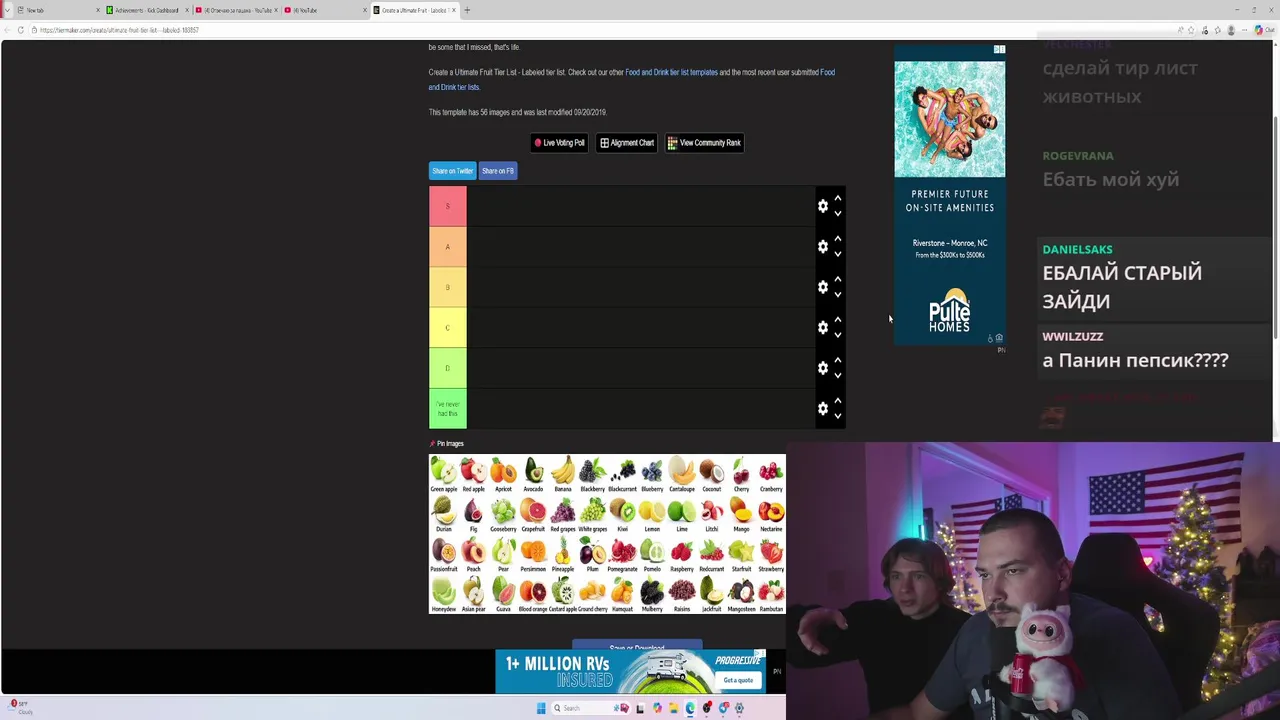Click the I've never had this label
The width and height of the screenshot is (1280, 720).
click(x=447, y=408)
